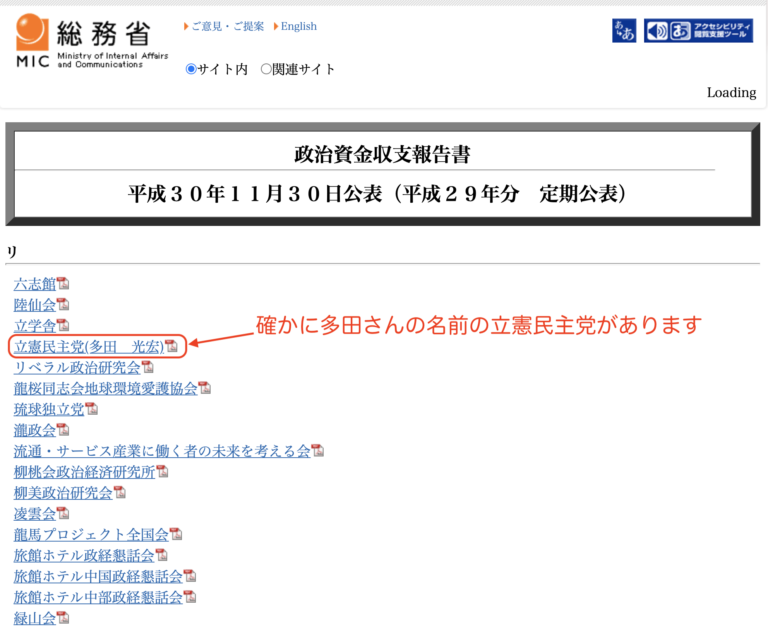
Task: Open the PDF icon beside 陸仙会
Action: [x=63, y=305]
